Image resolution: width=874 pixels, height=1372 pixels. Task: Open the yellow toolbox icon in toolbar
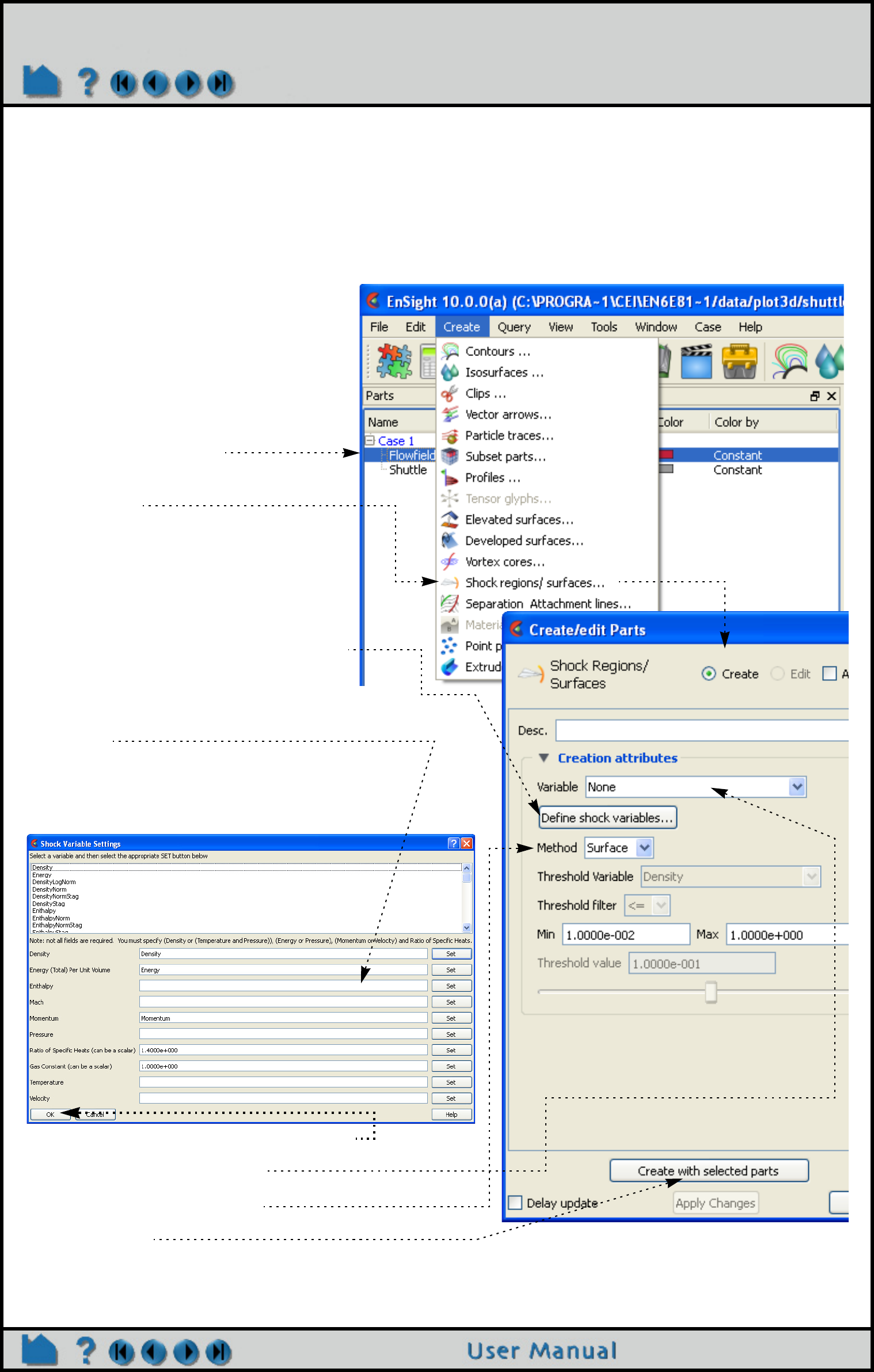click(739, 361)
